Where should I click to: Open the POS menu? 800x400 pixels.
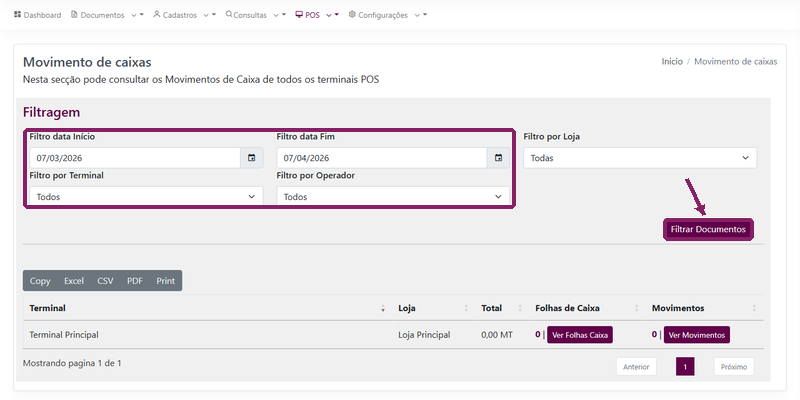tap(317, 15)
